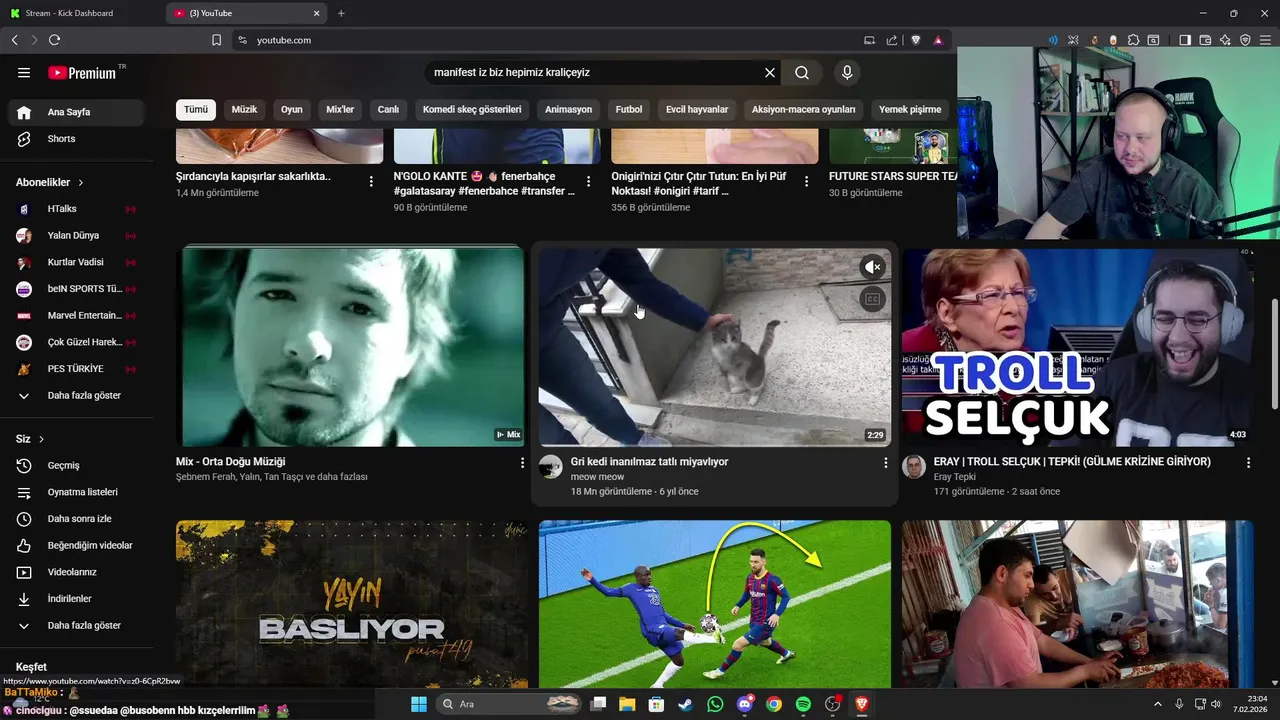Start voice search with the microphone

pos(847,73)
